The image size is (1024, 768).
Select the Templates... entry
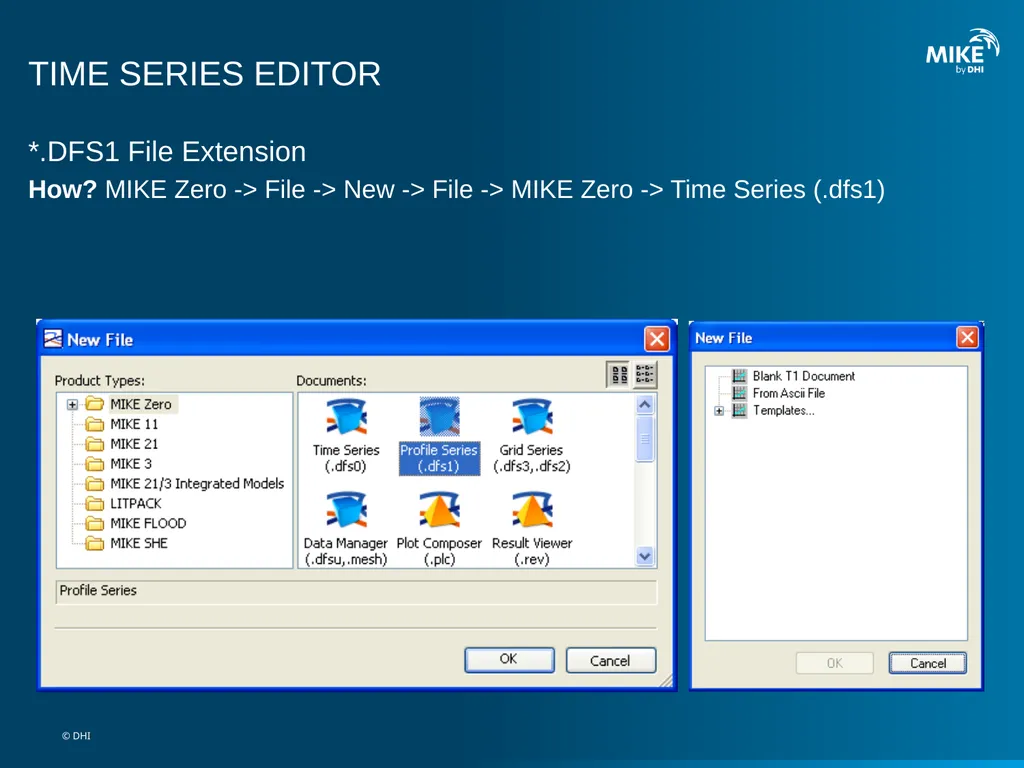pos(783,410)
